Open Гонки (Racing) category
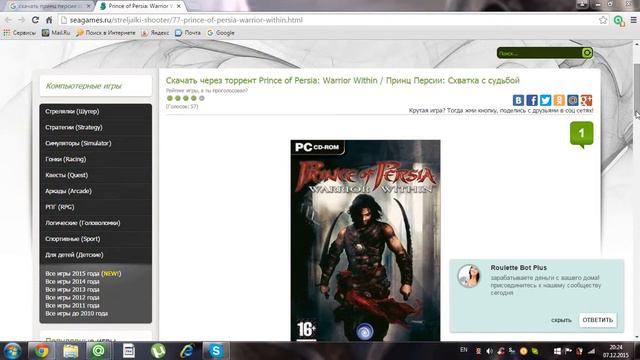The width and height of the screenshot is (640, 360). pyautogui.click(x=65, y=159)
